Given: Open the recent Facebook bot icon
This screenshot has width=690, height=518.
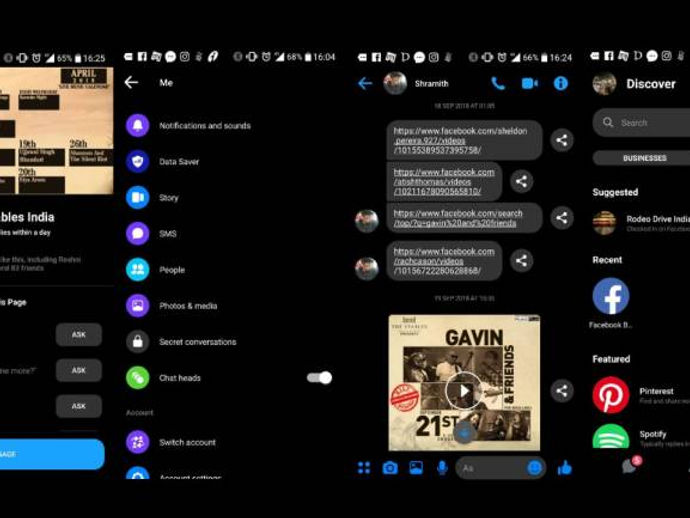Looking at the screenshot, I should tap(611, 296).
